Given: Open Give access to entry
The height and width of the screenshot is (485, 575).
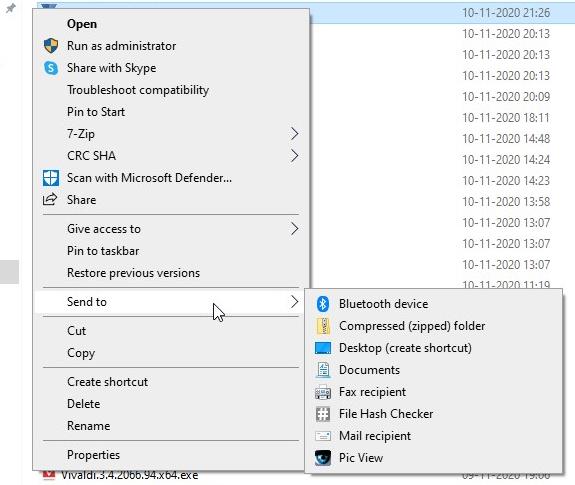Looking at the screenshot, I should [x=171, y=229].
